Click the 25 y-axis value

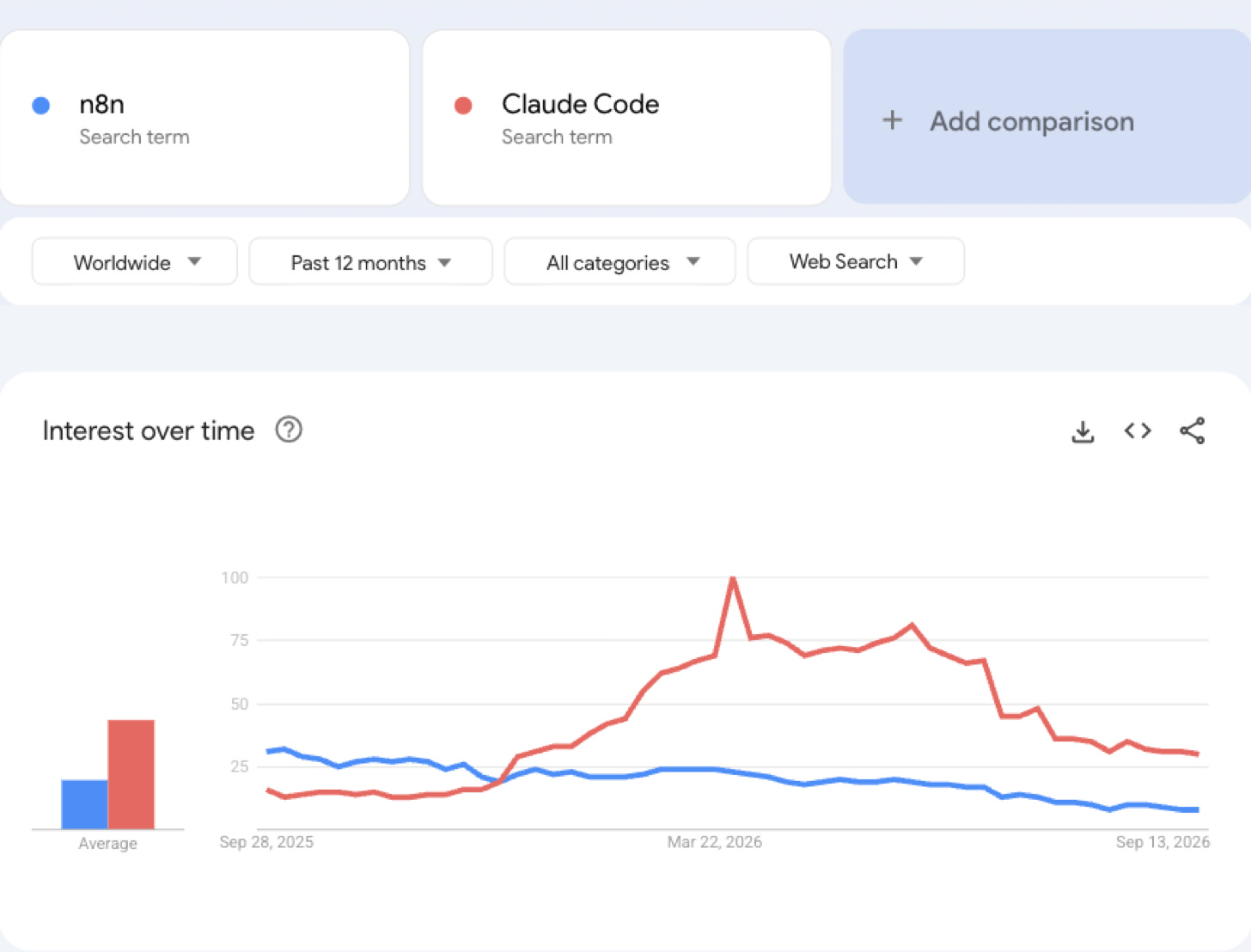pos(239,766)
